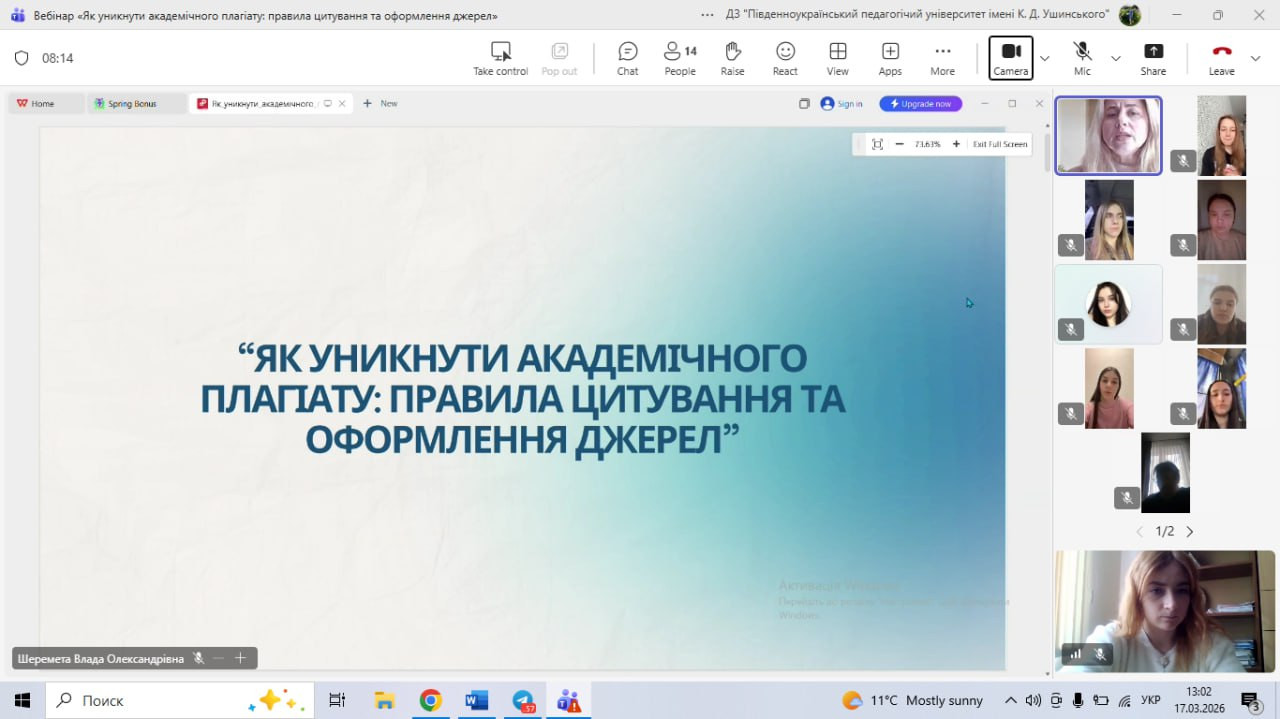Go to next page of participants
Image resolution: width=1280 pixels, height=719 pixels.
[x=1190, y=532]
